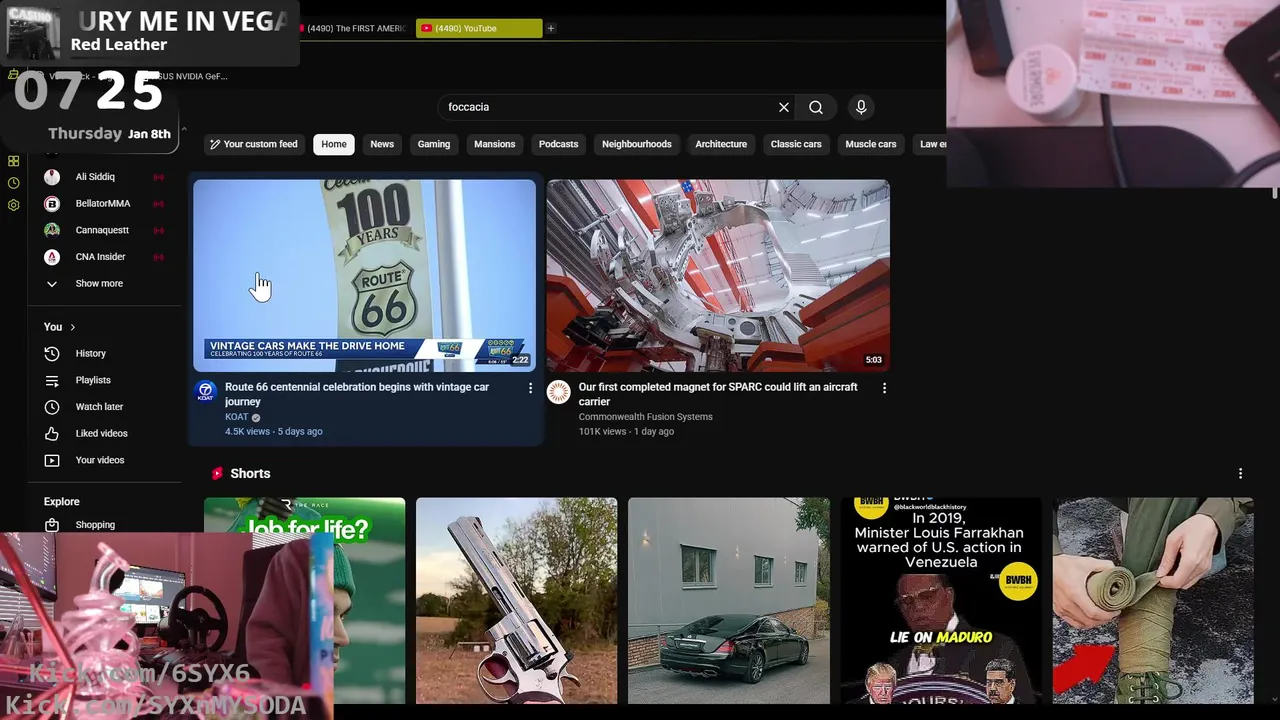The height and width of the screenshot is (720, 1280).
Task: Click the Liked videos thumbs-up icon
Action: (x=52, y=433)
